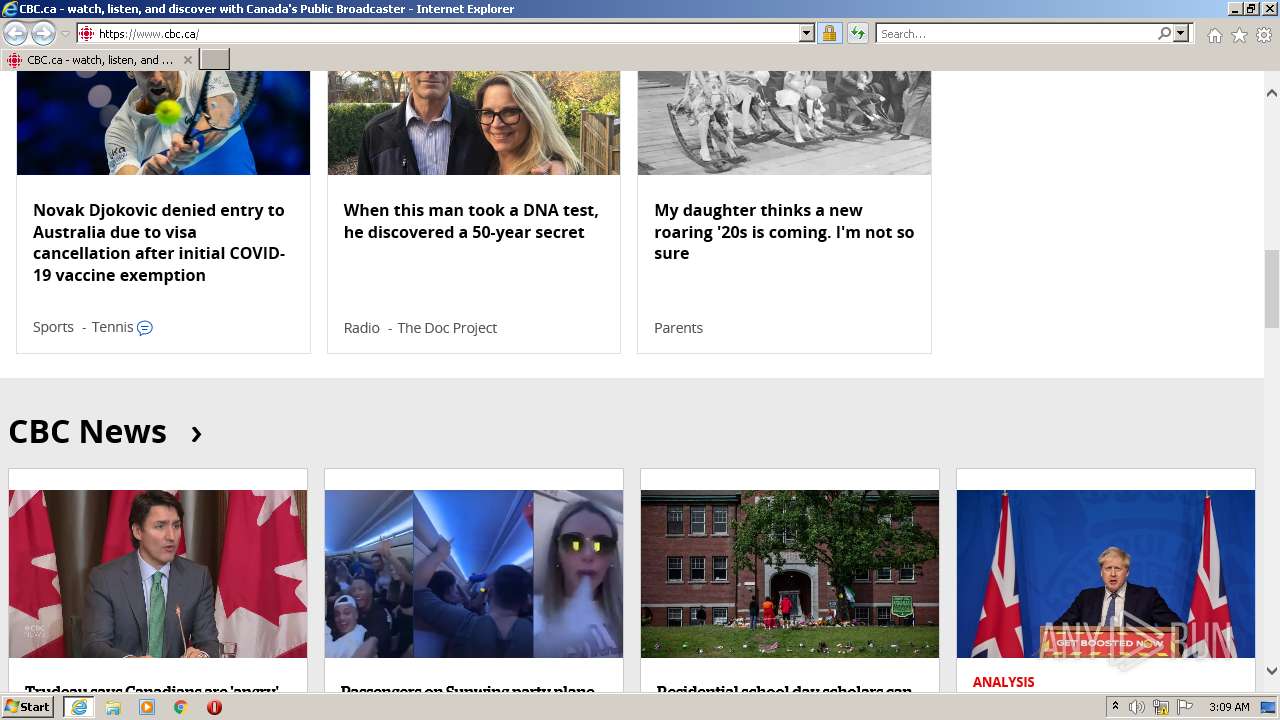Expand the address bar autocomplete dropdown
1280x720 pixels.
click(x=807, y=33)
